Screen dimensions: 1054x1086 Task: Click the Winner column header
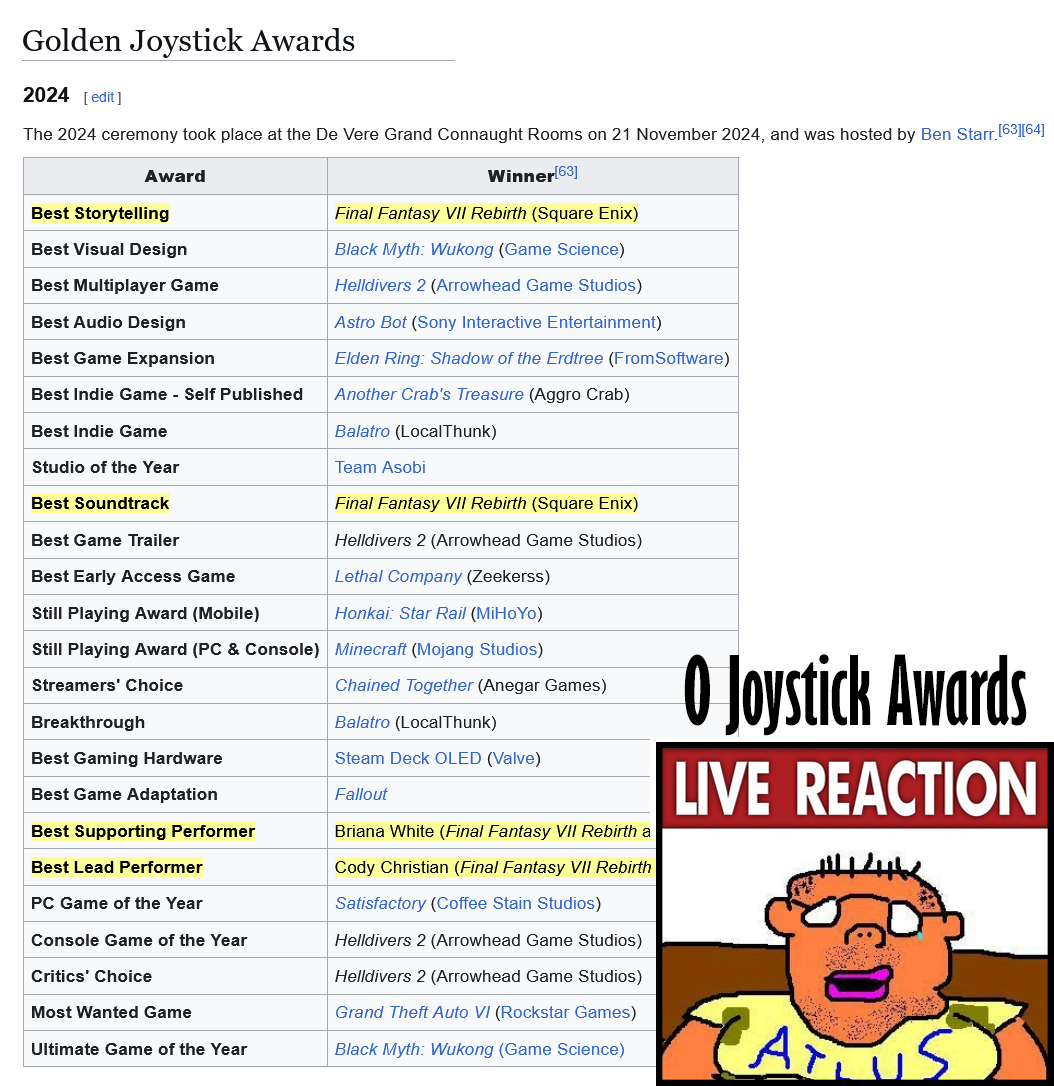533,176
